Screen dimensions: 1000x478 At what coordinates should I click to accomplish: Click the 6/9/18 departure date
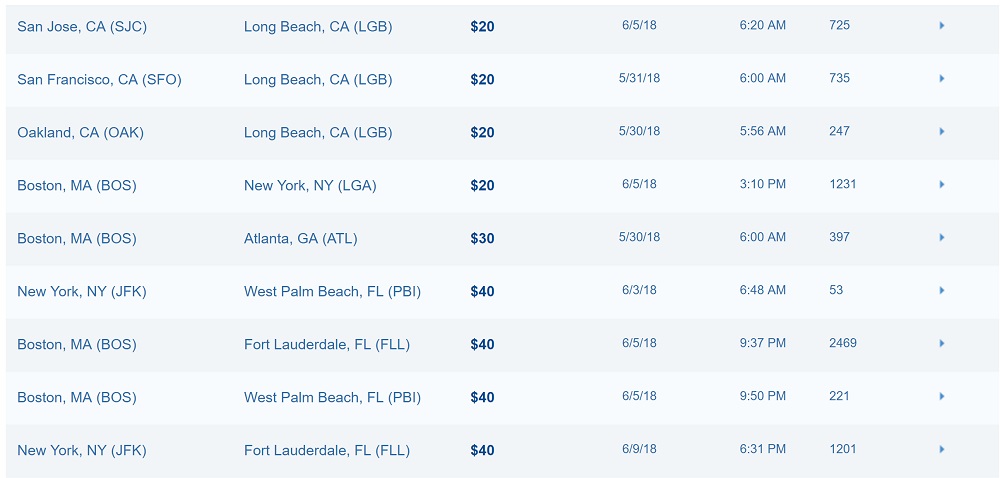tap(639, 450)
